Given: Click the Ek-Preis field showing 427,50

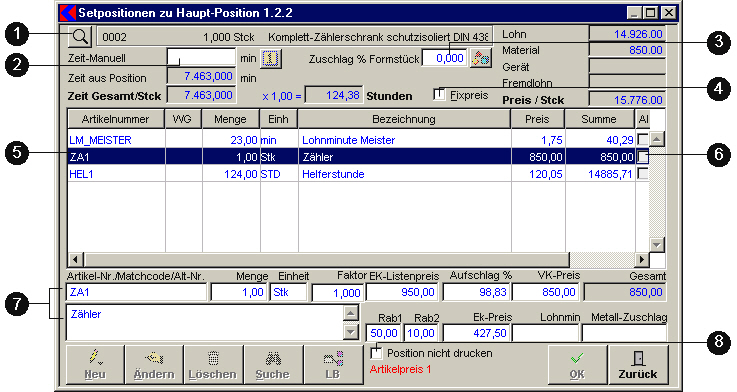Looking at the screenshot, I should (477, 333).
